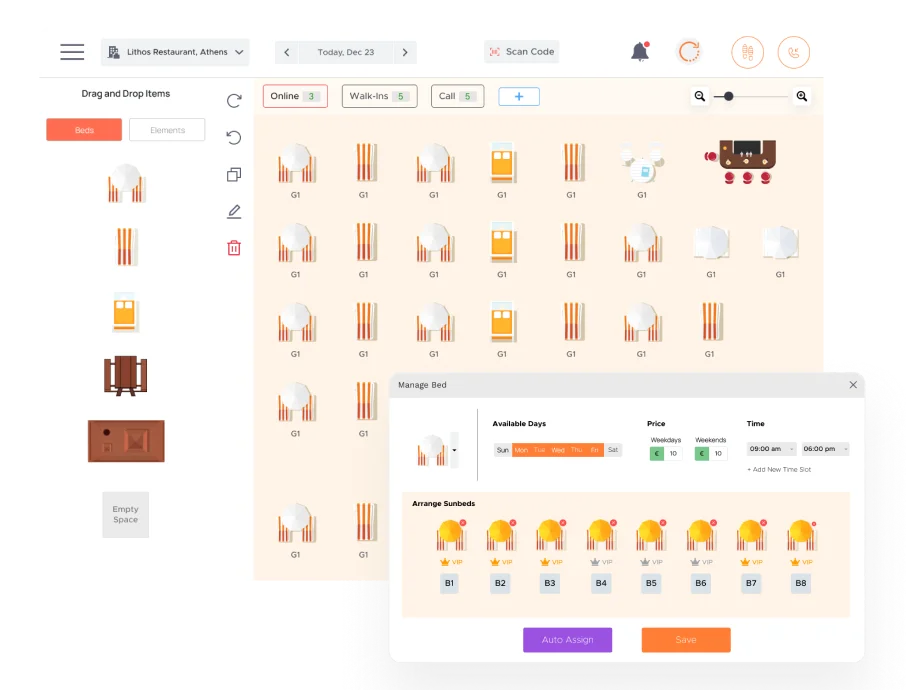Select the Call 5 filter tab
The width and height of the screenshot is (906, 690).
pos(458,96)
